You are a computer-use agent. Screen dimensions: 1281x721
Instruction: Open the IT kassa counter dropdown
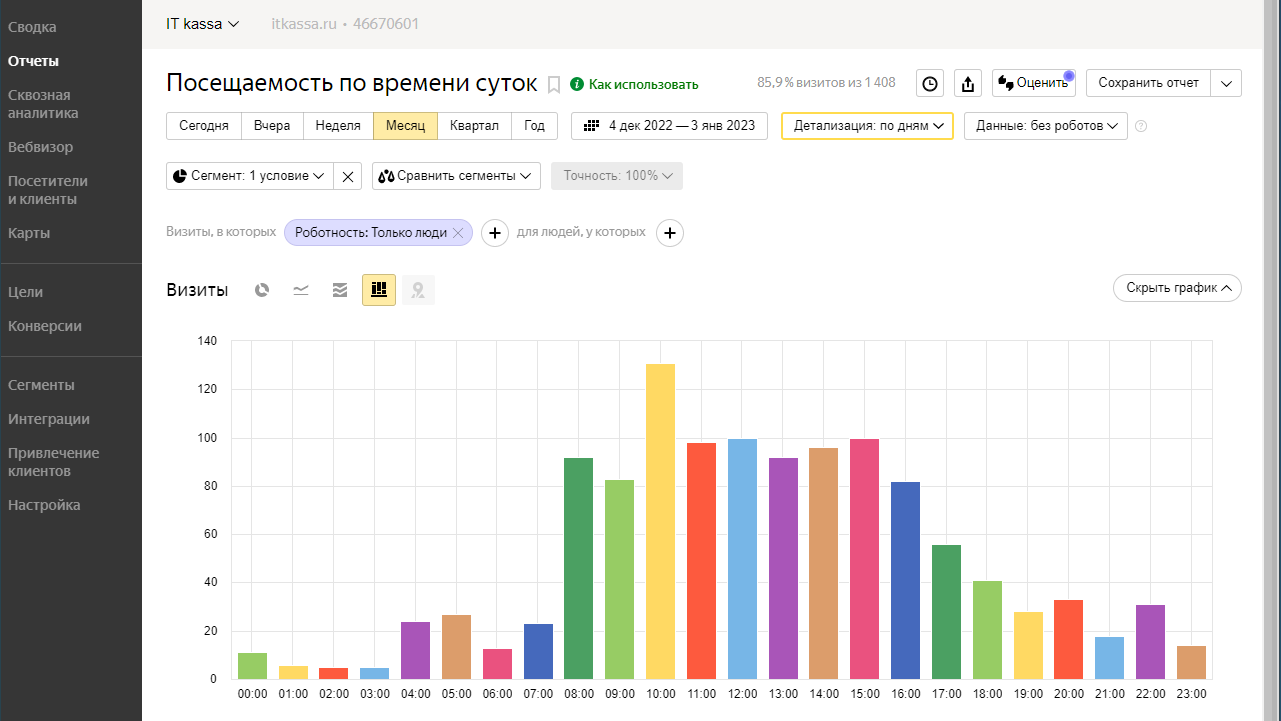pyautogui.click(x=203, y=24)
